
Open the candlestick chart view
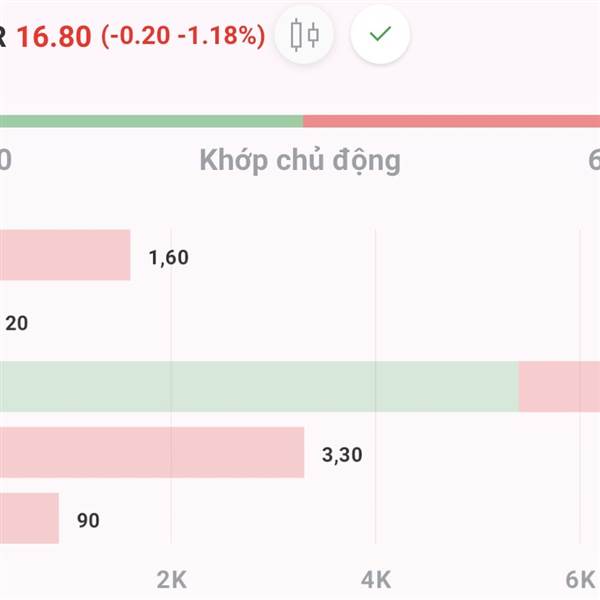coord(304,35)
